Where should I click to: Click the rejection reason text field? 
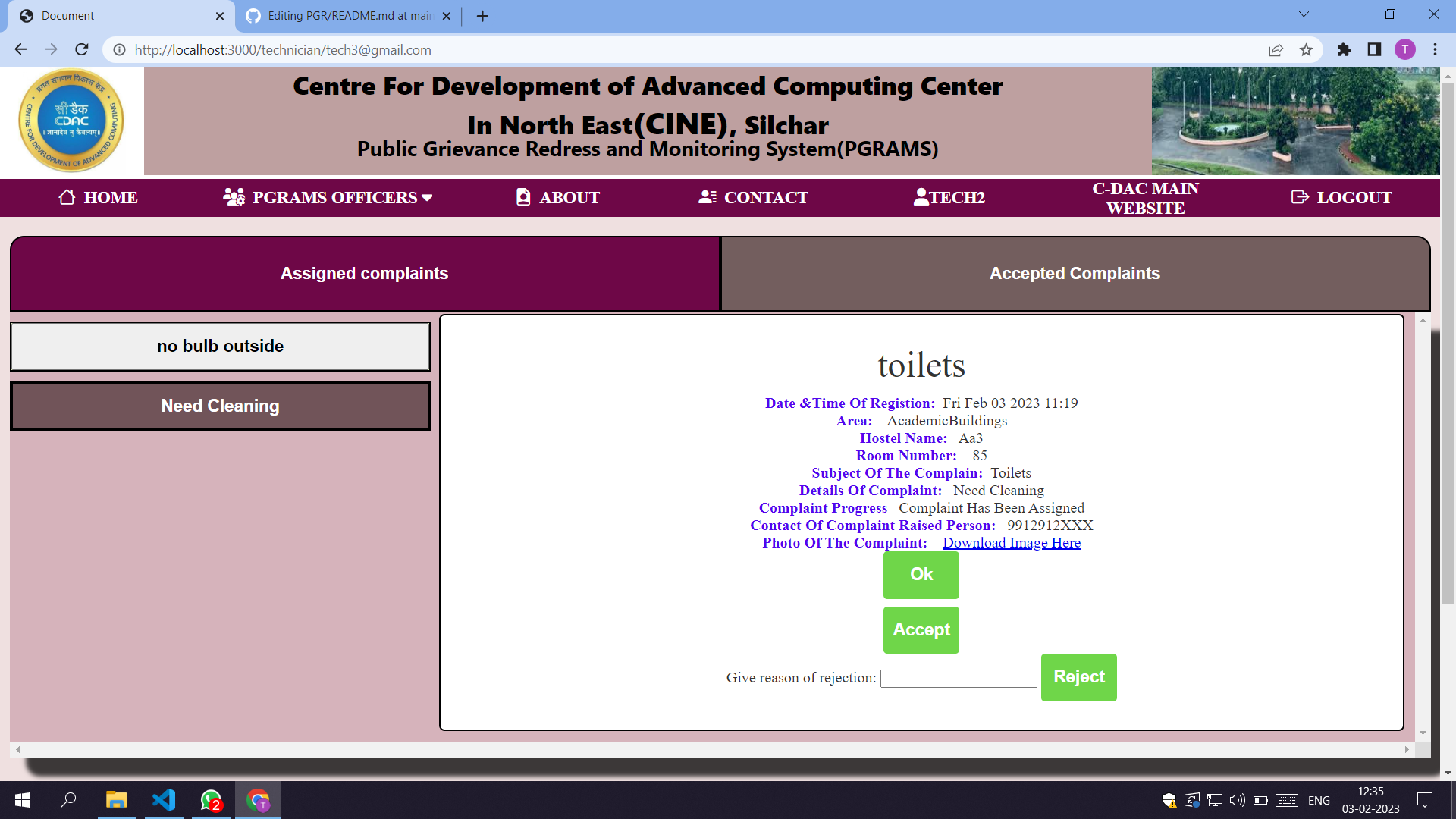tap(958, 678)
